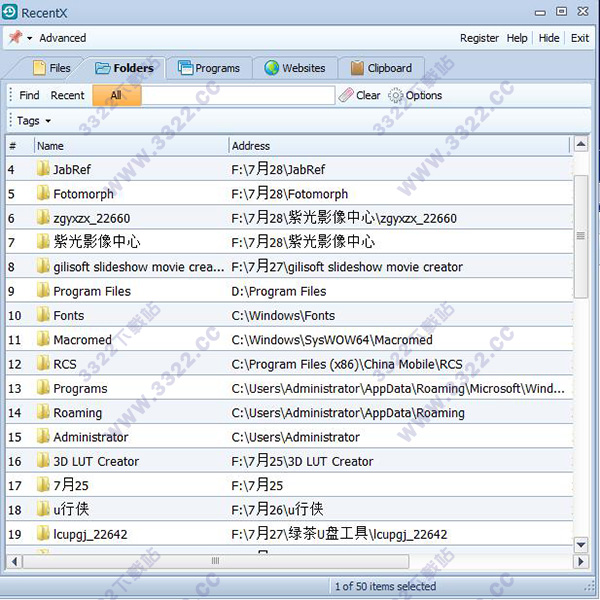
Task: Select the Recent filter
Action: [x=67, y=95]
